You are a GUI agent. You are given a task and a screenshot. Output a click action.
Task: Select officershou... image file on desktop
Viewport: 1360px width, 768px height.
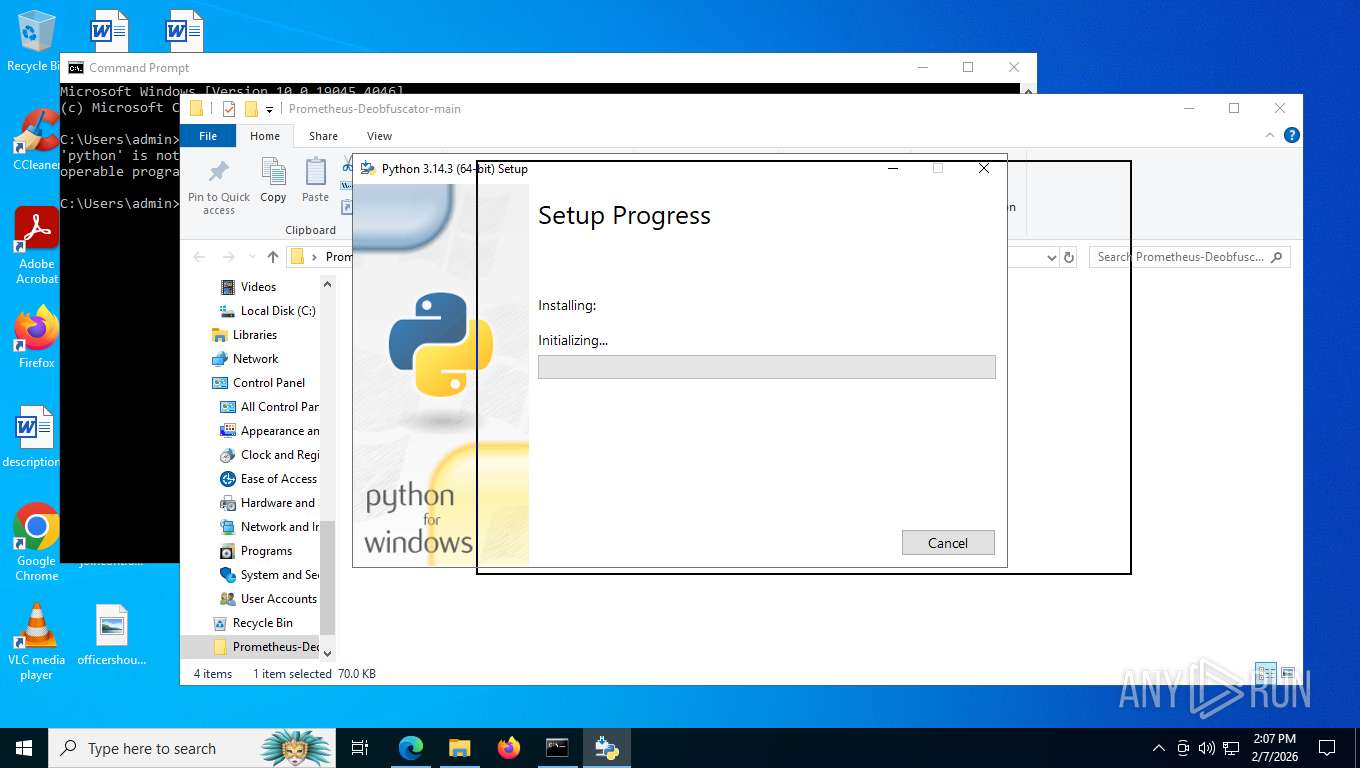112,634
